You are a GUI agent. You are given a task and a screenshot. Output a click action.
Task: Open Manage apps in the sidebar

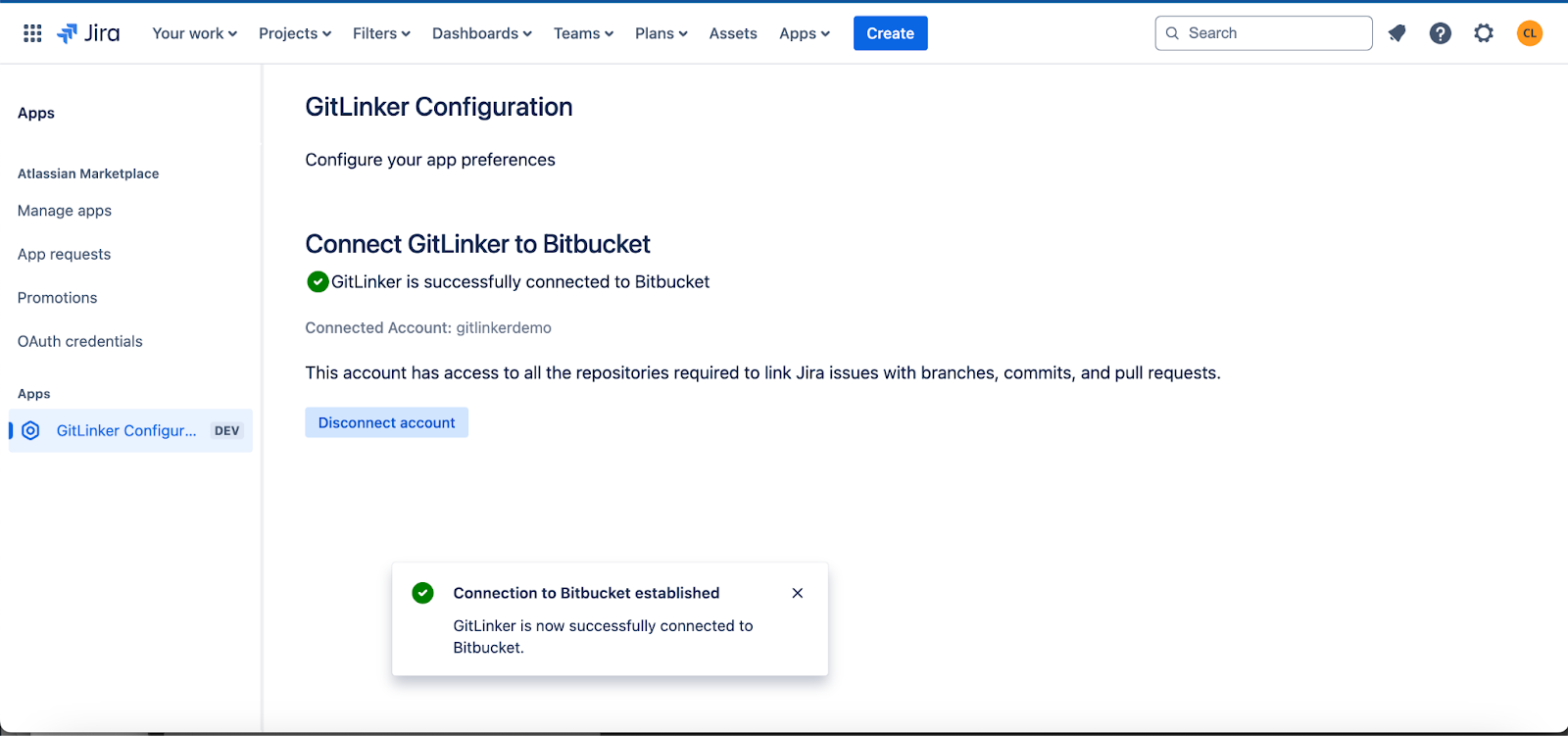65,211
